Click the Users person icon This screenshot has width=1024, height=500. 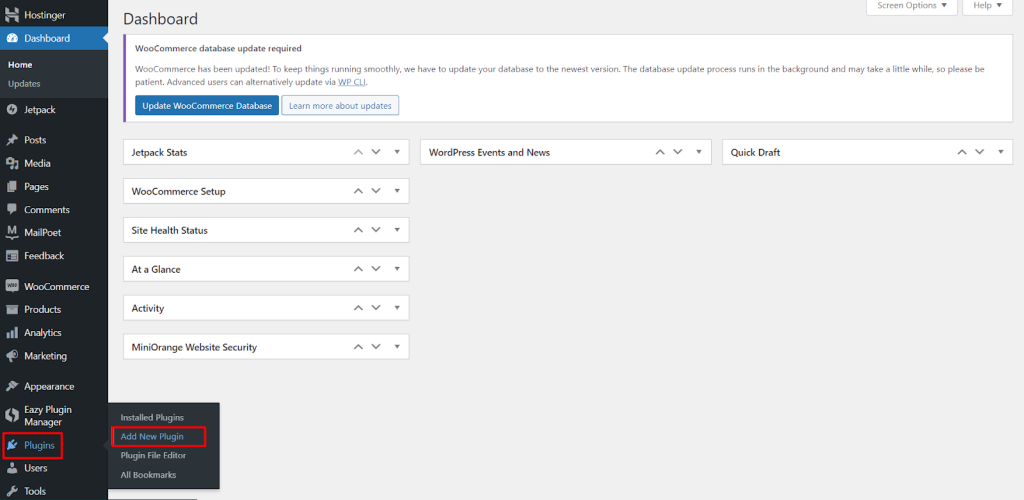(12, 468)
